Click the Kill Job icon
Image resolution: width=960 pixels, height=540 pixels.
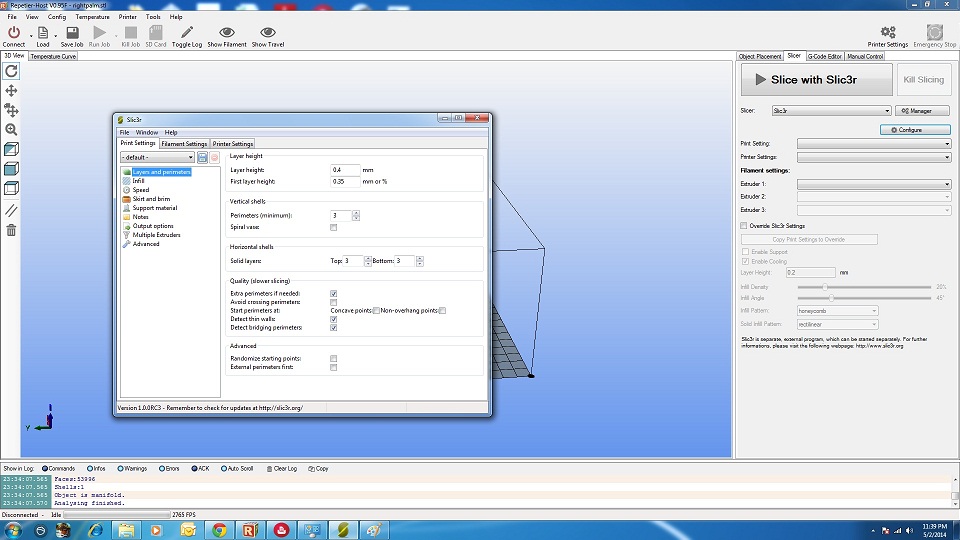pyautogui.click(x=130, y=32)
